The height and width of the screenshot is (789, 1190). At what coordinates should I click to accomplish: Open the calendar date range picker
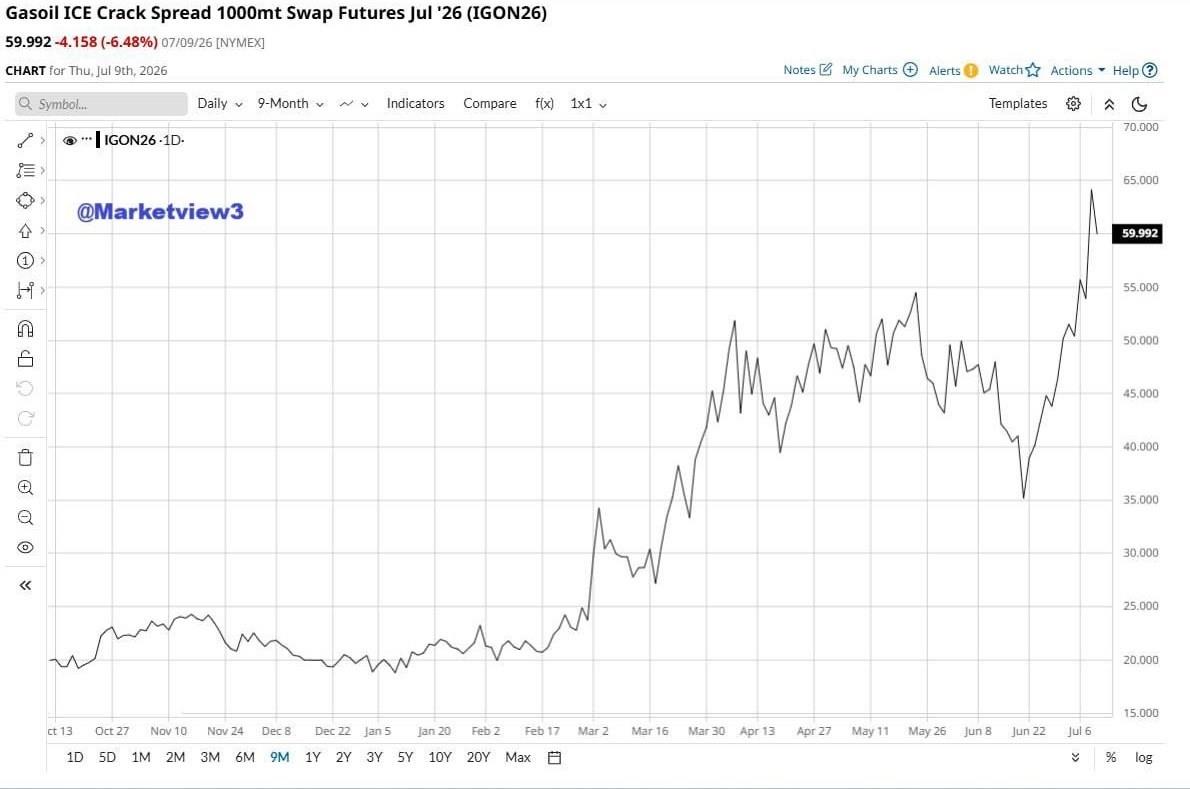555,757
